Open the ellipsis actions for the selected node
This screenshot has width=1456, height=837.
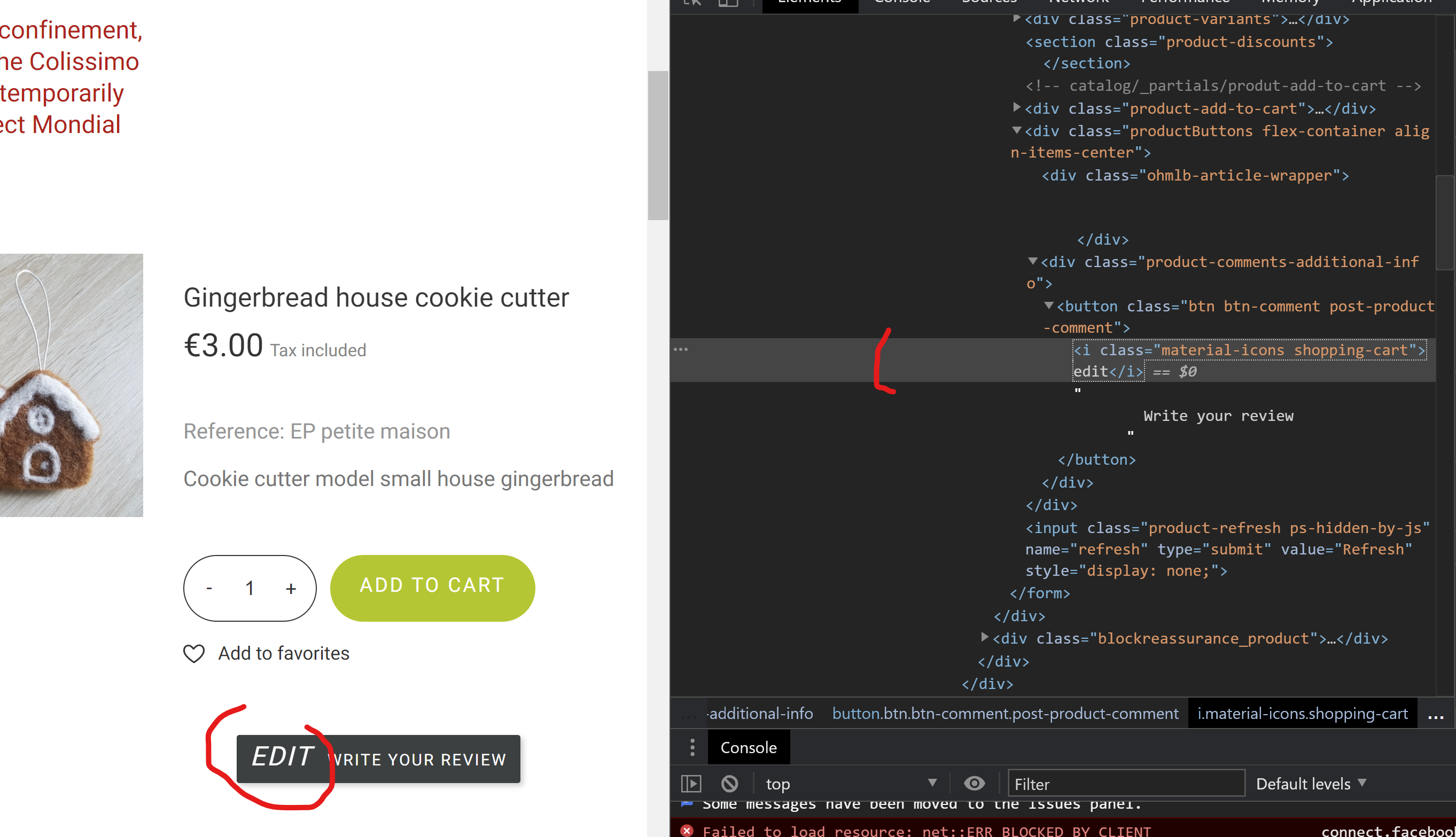point(681,349)
